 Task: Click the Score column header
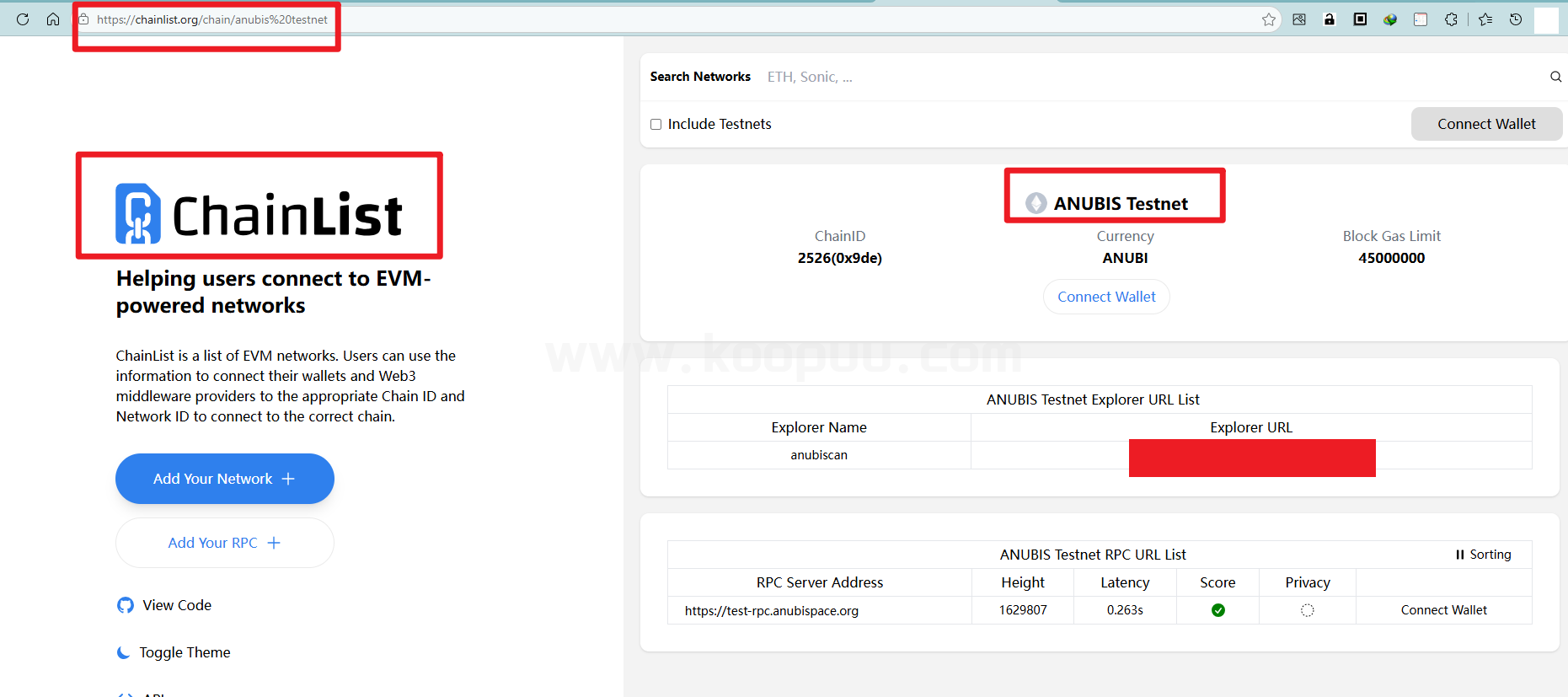tap(1217, 582)
